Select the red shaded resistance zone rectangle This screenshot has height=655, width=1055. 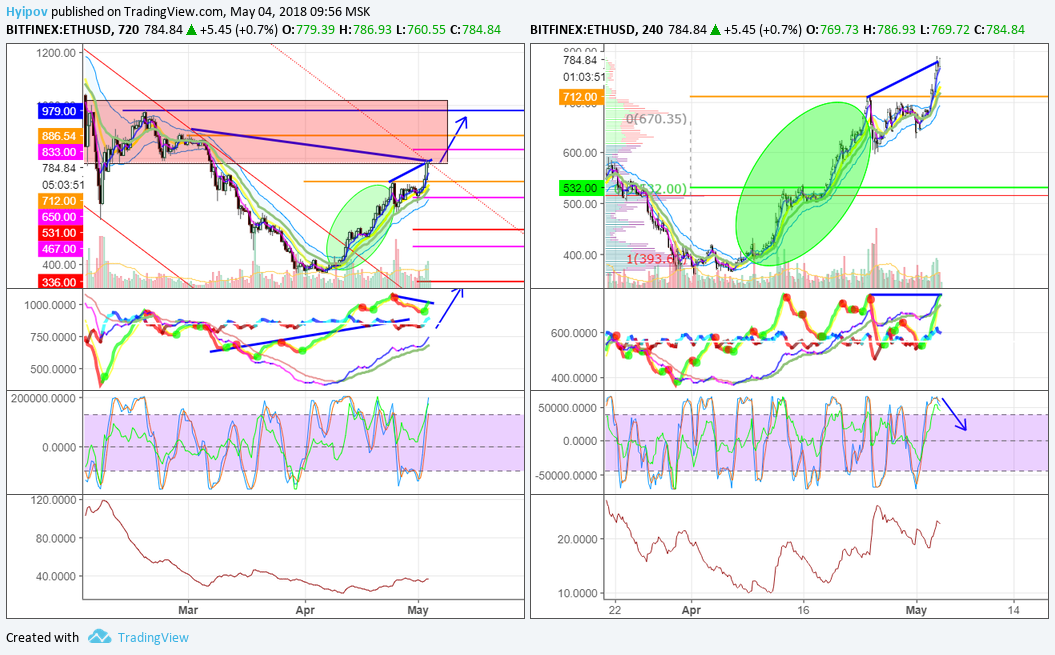[x=266, y=132]
